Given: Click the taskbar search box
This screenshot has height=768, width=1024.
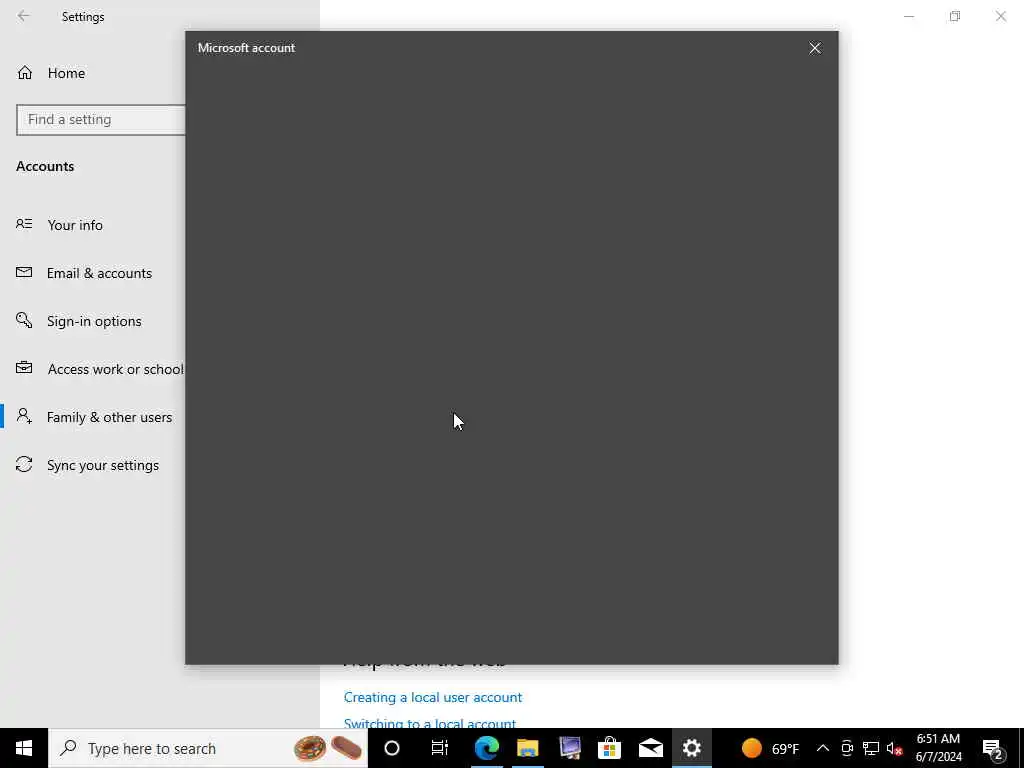Looking at the screenshot, I should tap(208, 748).
